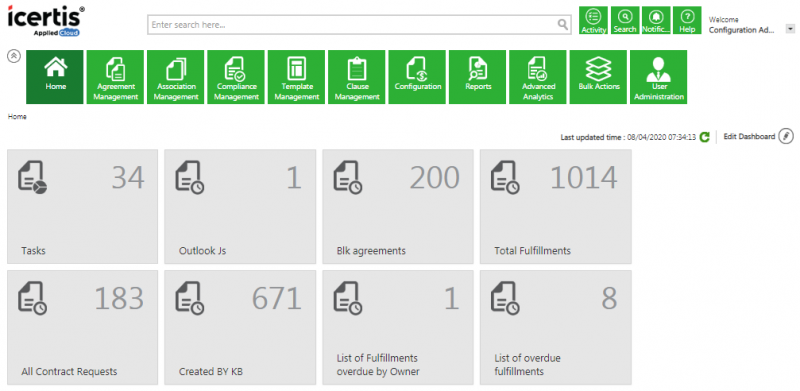The height and width of the screenshot is (391, 800).
Task: Open the Reports navigation tile
Action: (478, 77)
